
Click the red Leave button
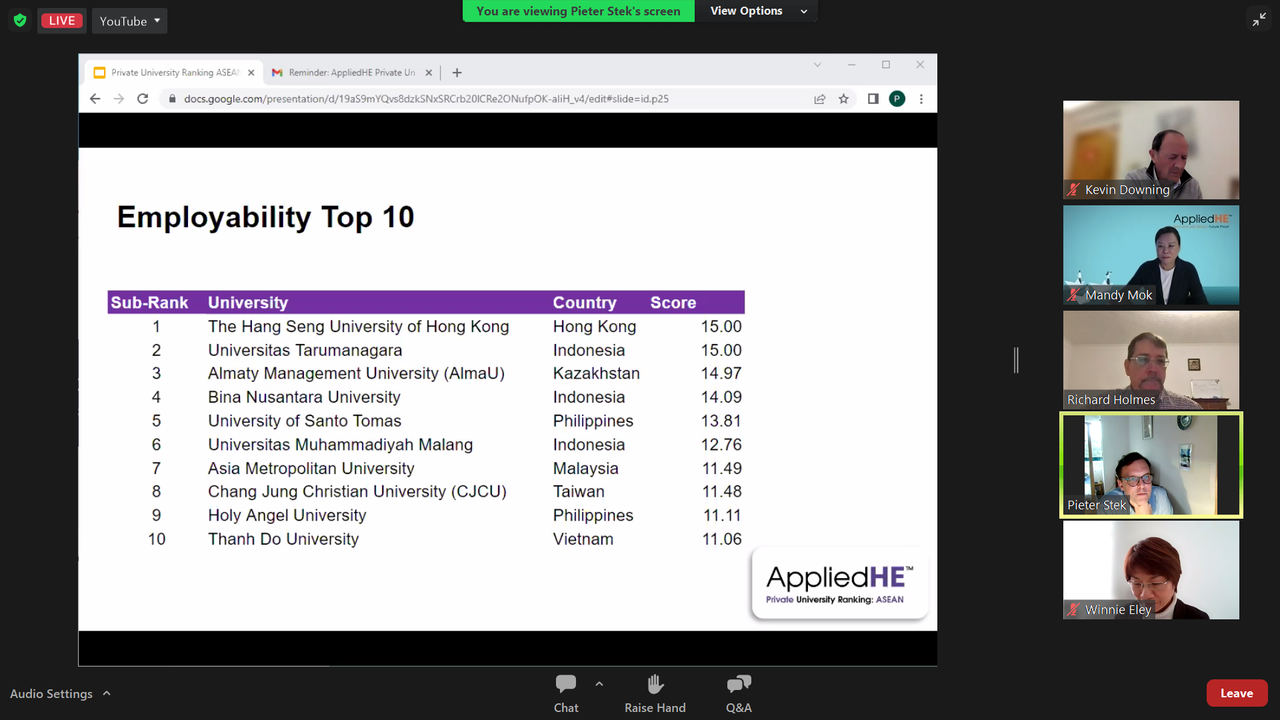point(1236,693)
